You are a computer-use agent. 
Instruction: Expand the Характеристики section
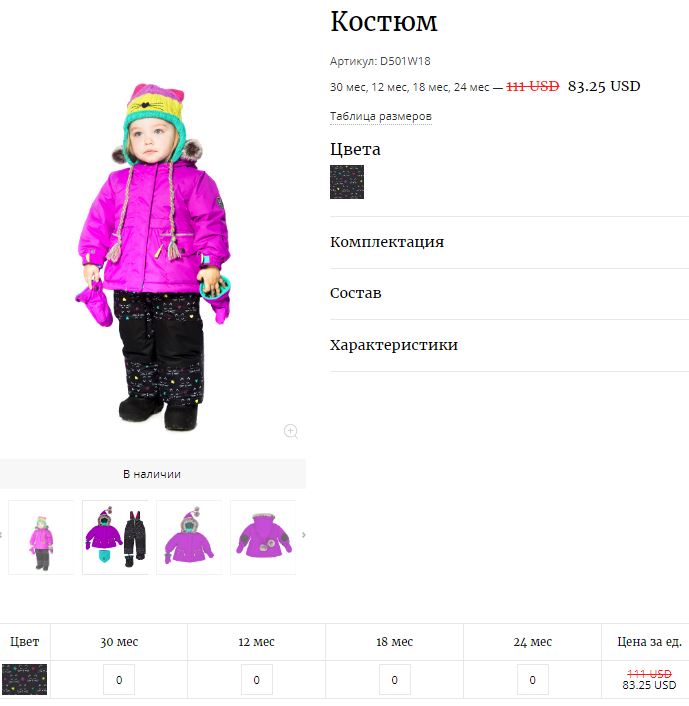pyautogui.click(x=394, y=345)
